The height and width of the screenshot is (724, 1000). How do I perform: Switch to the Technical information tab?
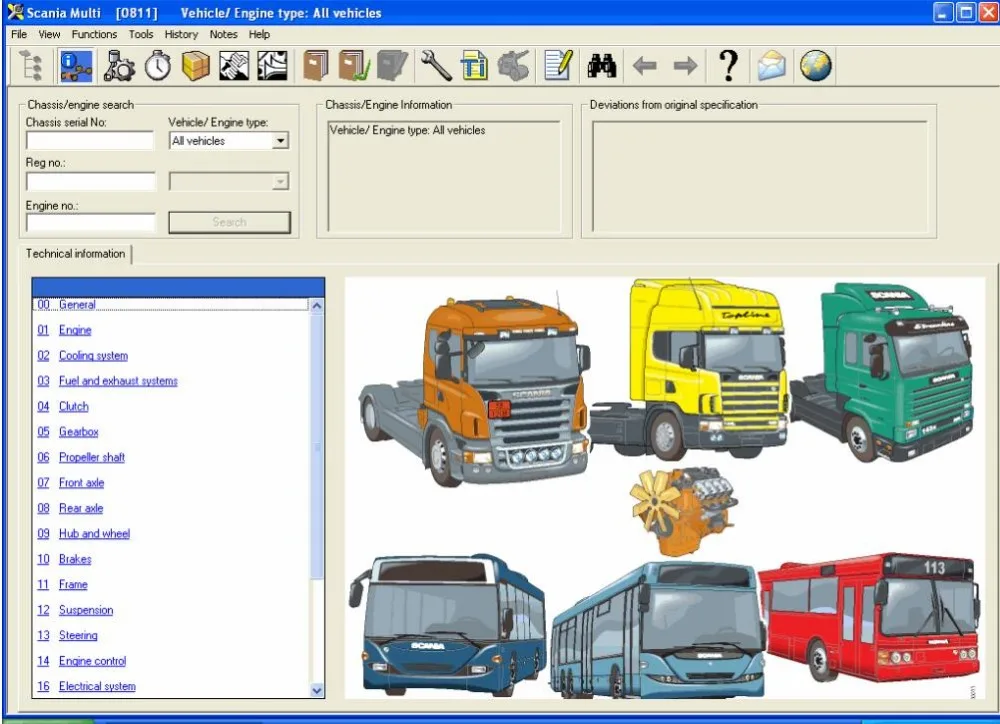pyautogui.click(x=75, y=254)
